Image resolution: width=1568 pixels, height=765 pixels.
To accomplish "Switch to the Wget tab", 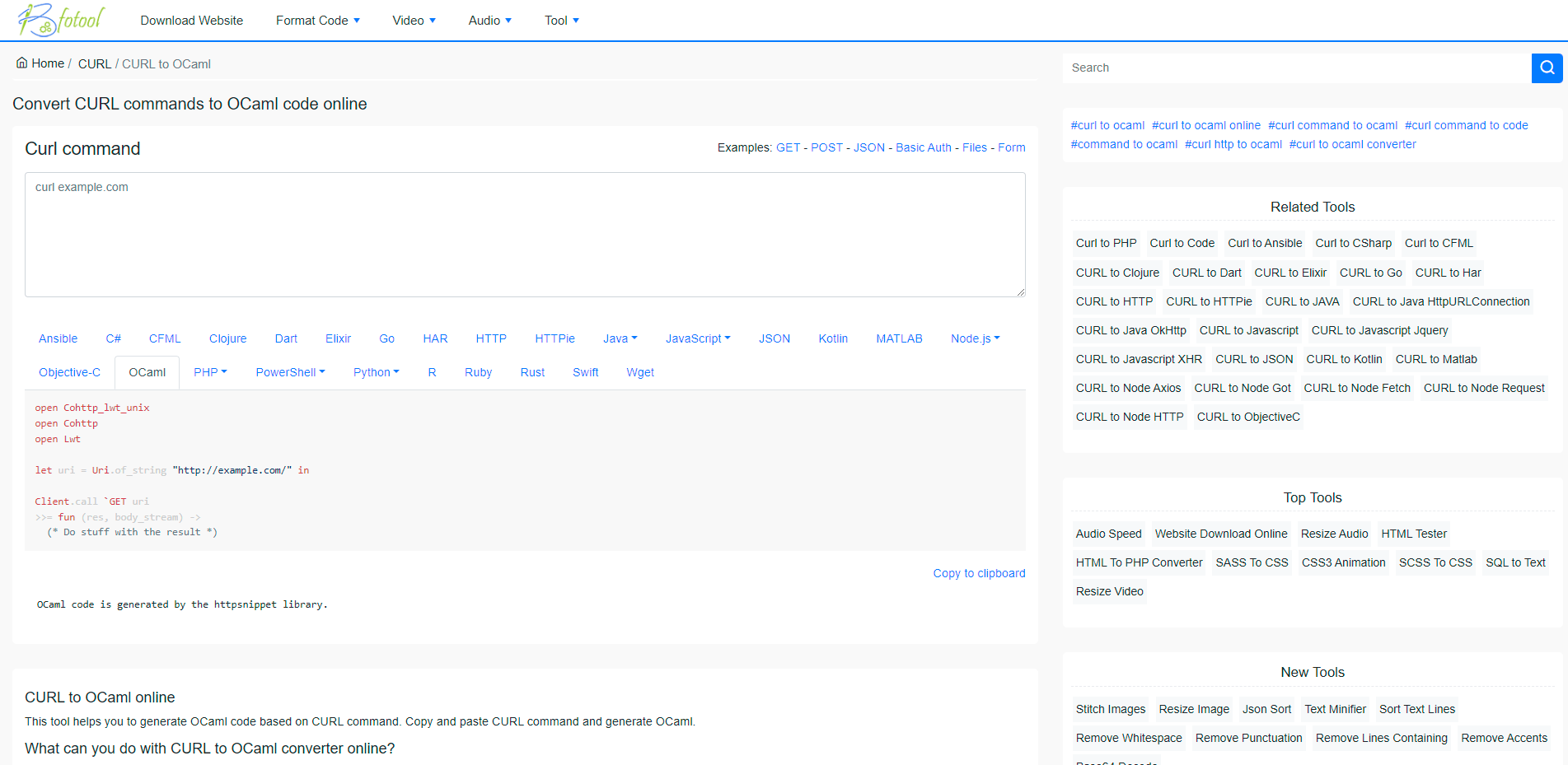I will pyautogui.click(x=640, y=371).
